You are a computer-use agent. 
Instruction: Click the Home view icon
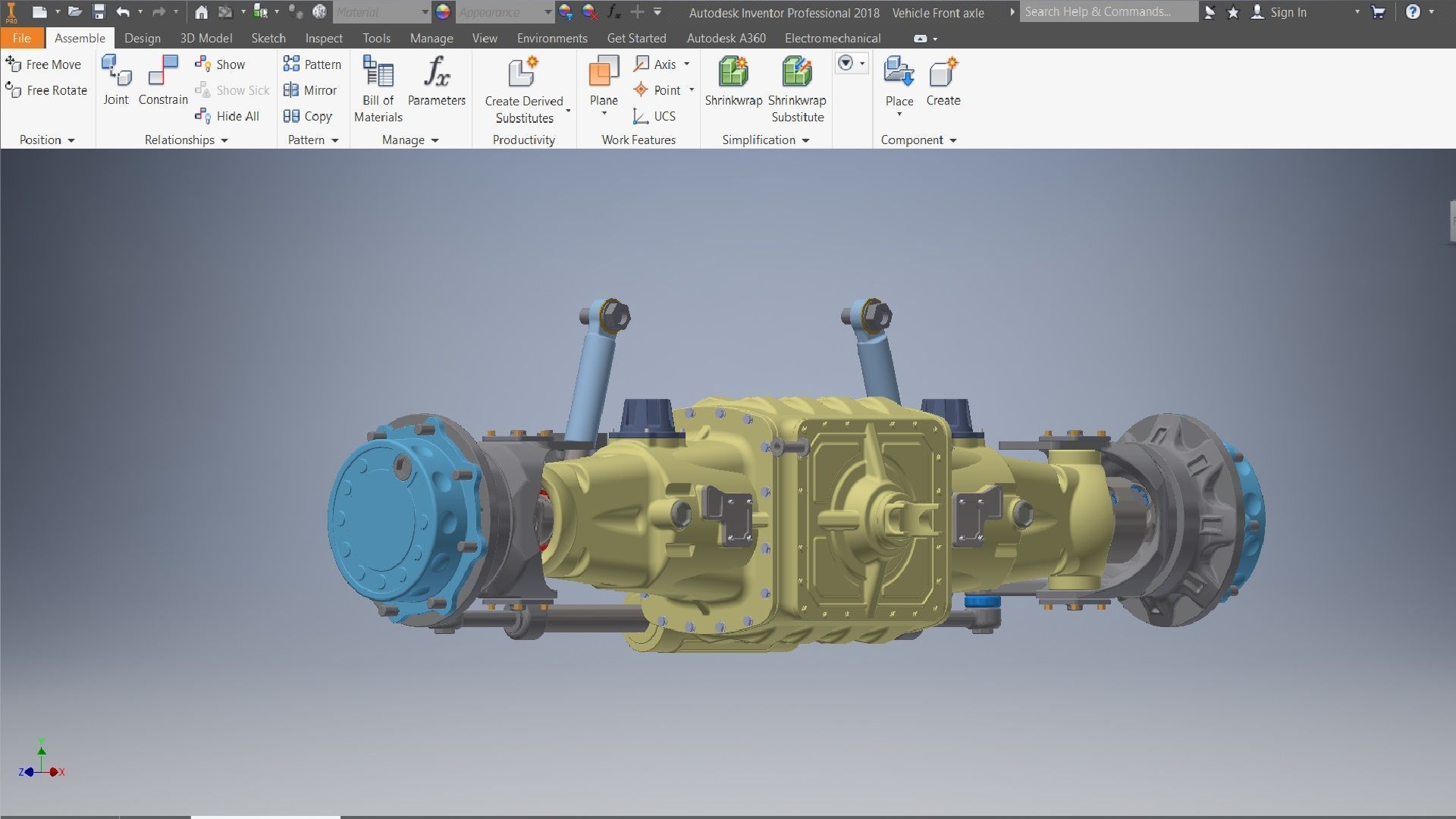pos(201,12)
